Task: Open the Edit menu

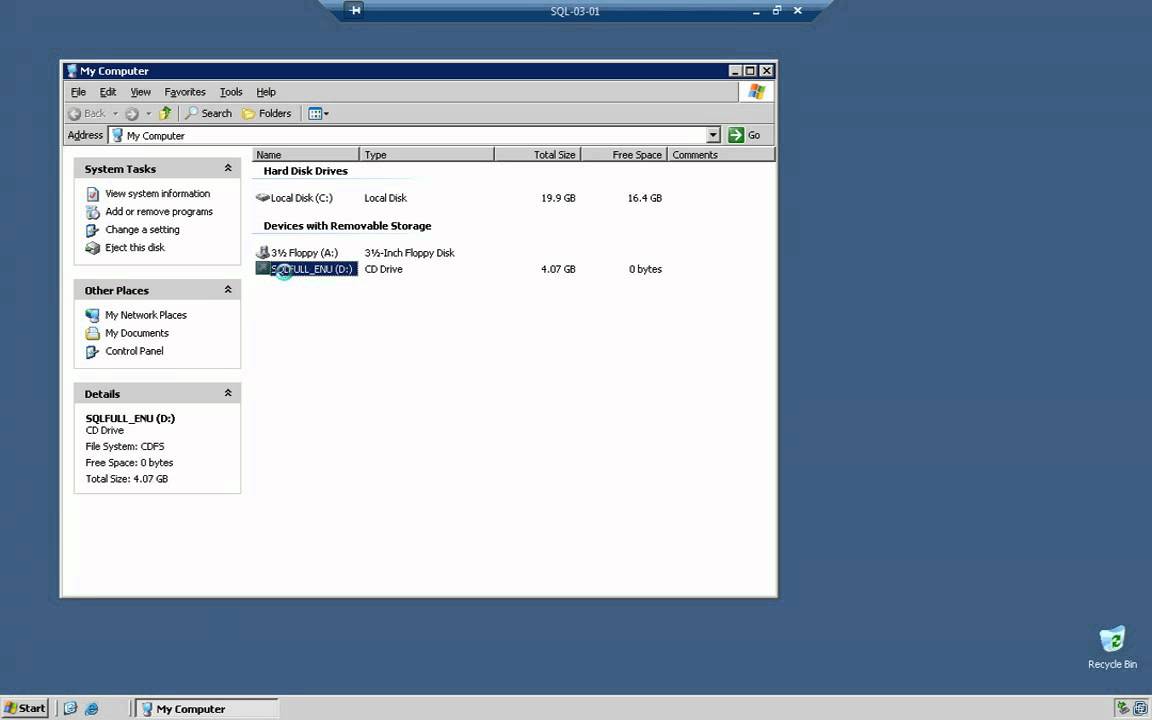Action: pyautogui.click(x=108, y=92)
